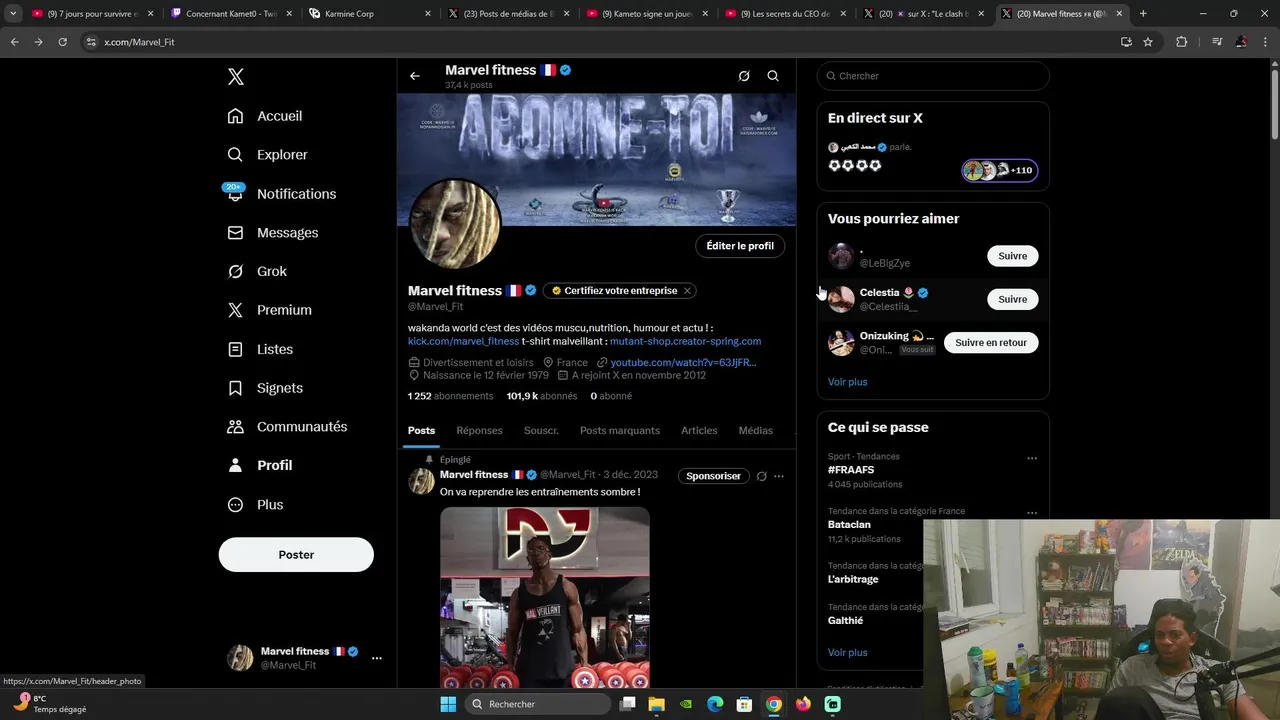Viewport: 1280px width, 720px height.
Task: Switch to the Posts tab
Action: pyautogui.click(x=421, y=431)
